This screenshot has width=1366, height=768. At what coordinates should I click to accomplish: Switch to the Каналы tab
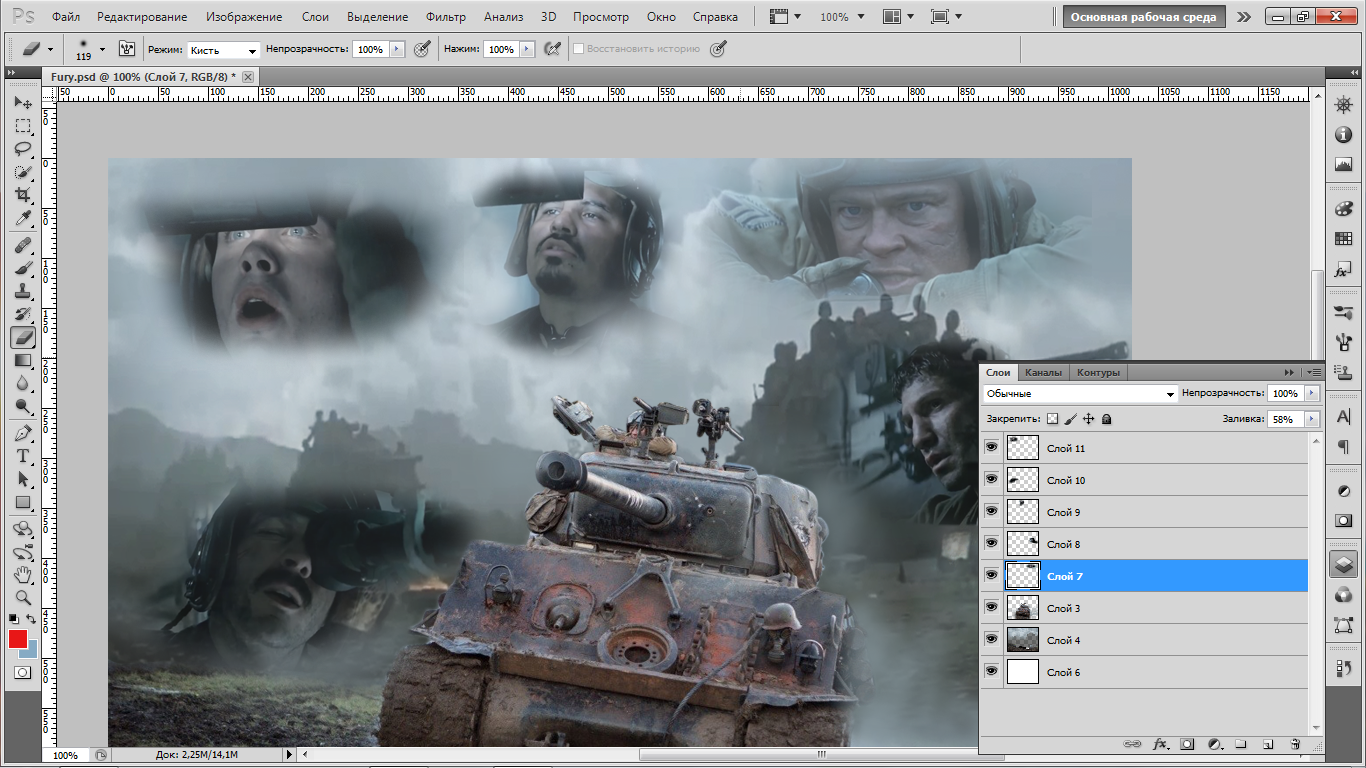(x=1043, y=373)
